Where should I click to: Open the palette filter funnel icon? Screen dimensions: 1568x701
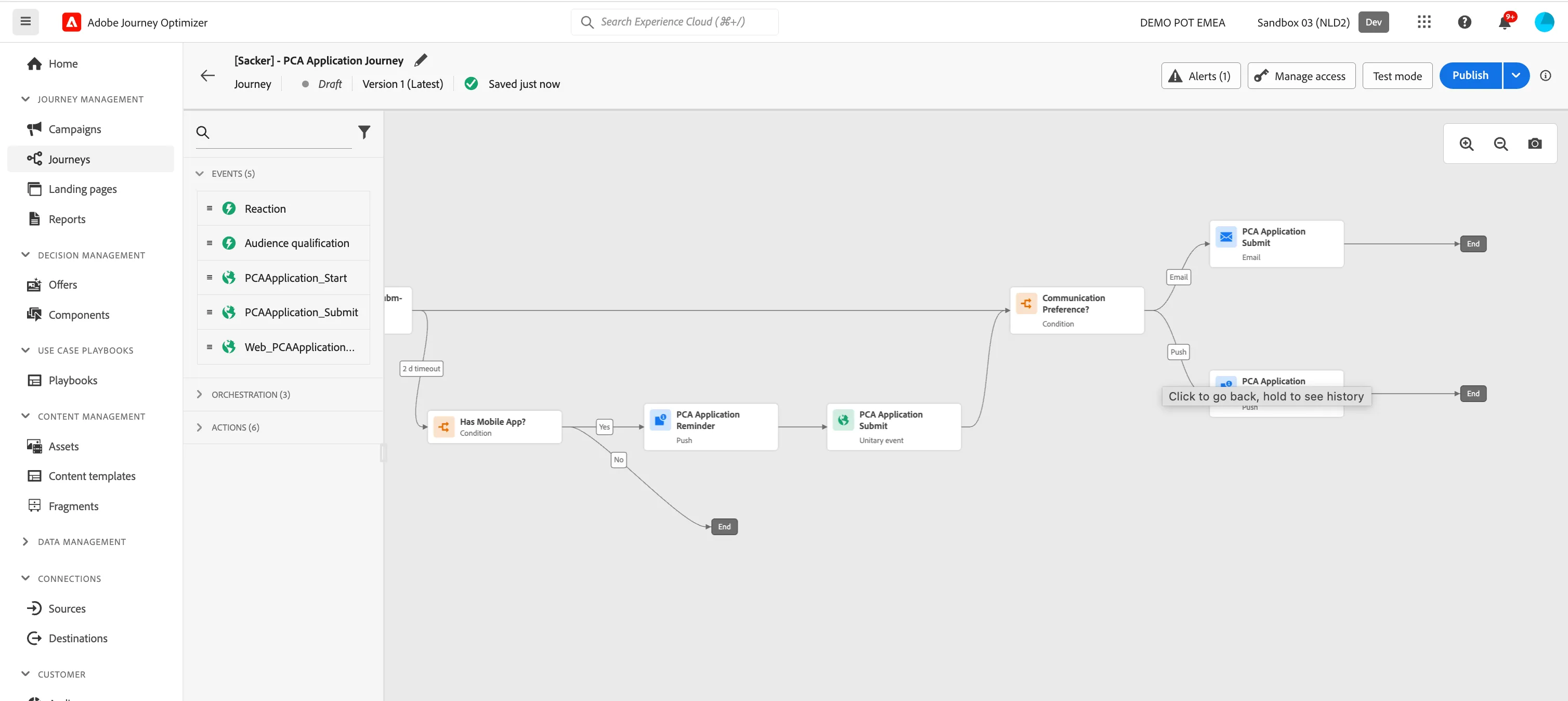(364, 132)
